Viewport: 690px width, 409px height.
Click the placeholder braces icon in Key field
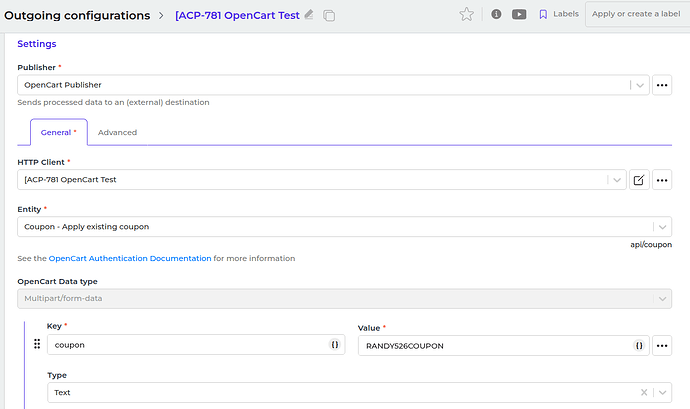336,345
